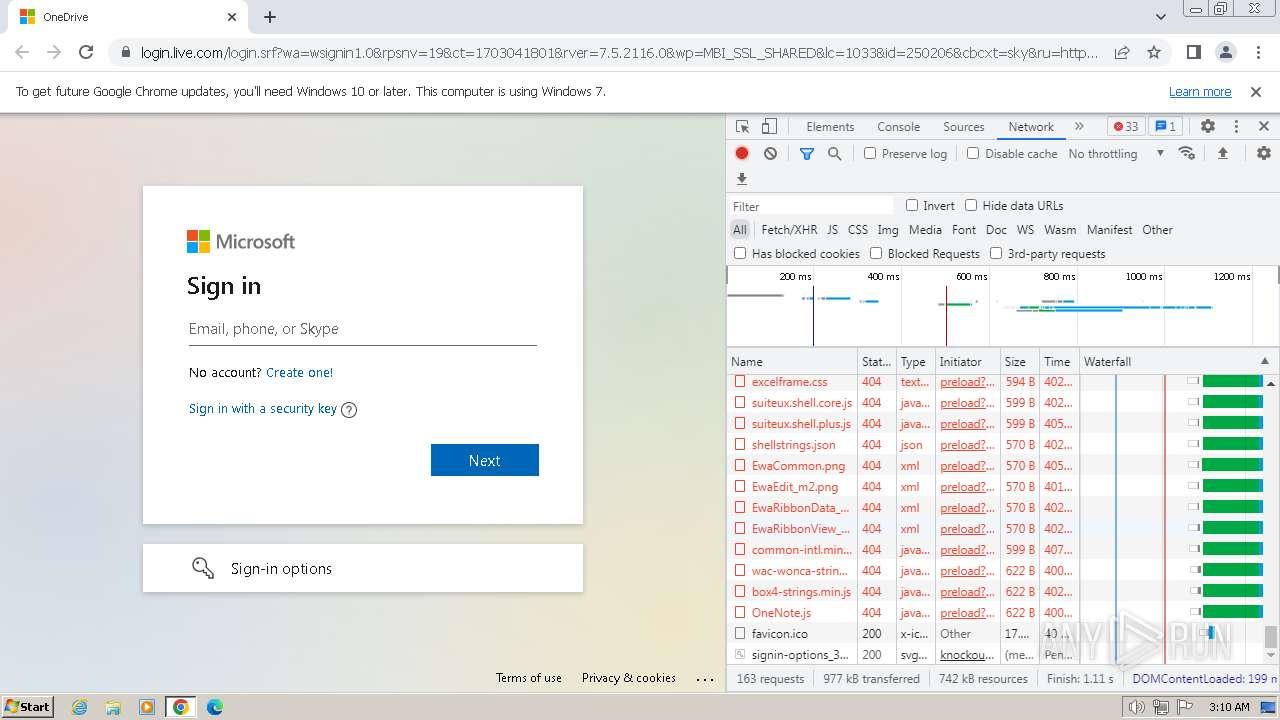
Task: Click the share page icon
Action: [x=1122, y=52]
